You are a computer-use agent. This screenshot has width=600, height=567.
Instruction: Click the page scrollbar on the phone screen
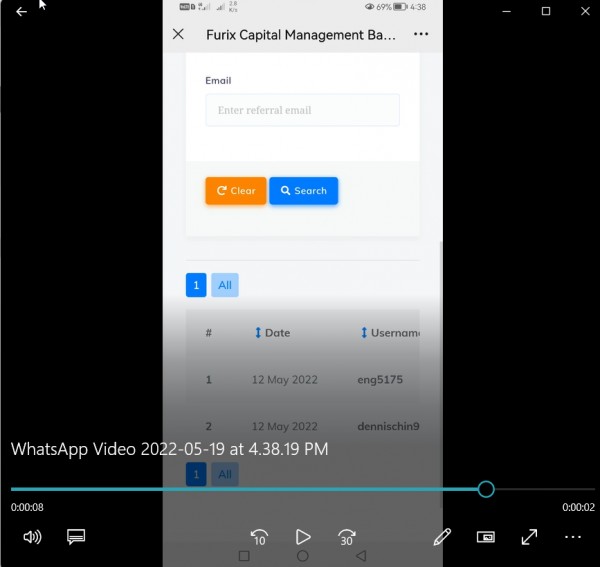pyautogui.click(x=440, y=375)
